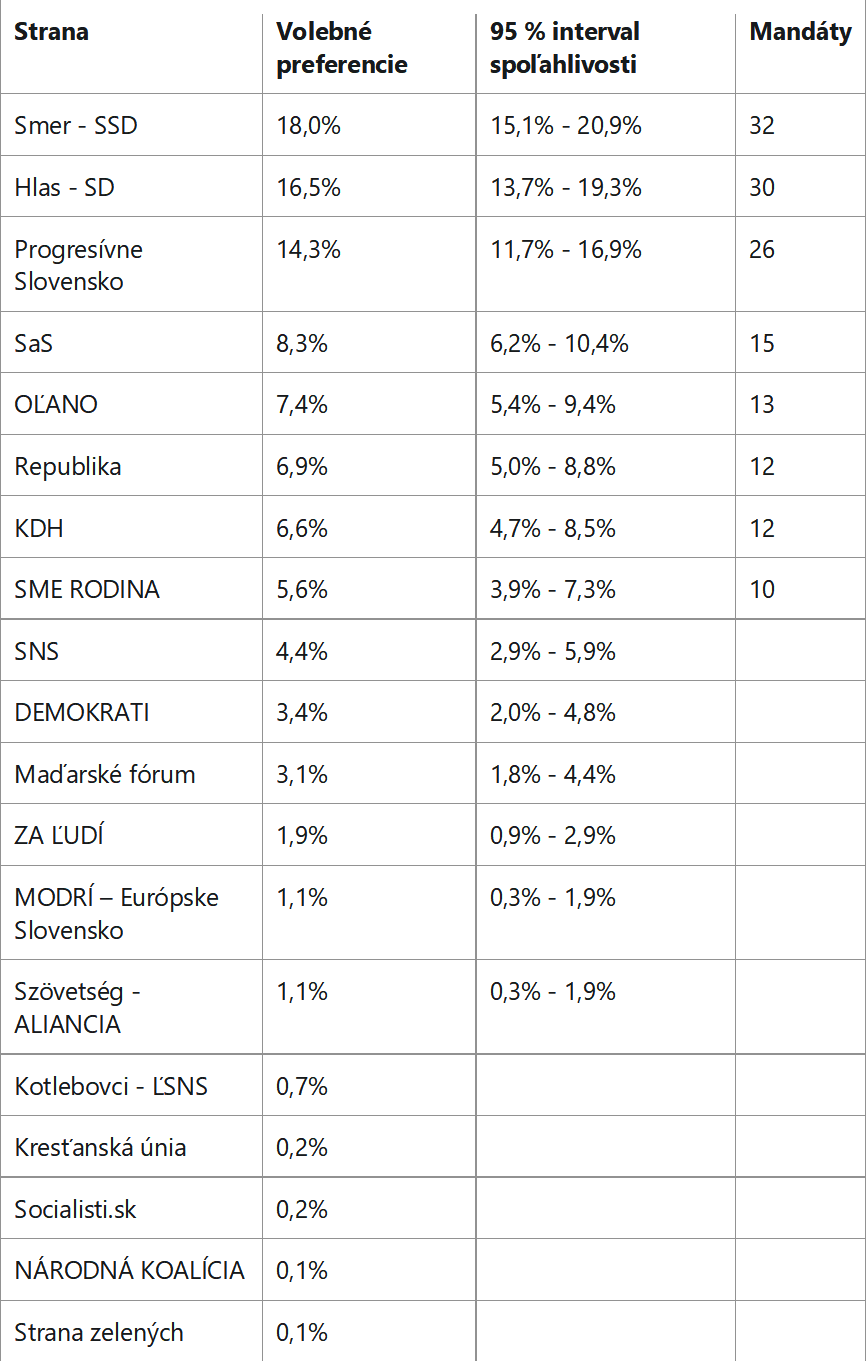The image size is (866, 1361).
Task: Click the Maďarské fórum row label
Action: click(105, 775)
